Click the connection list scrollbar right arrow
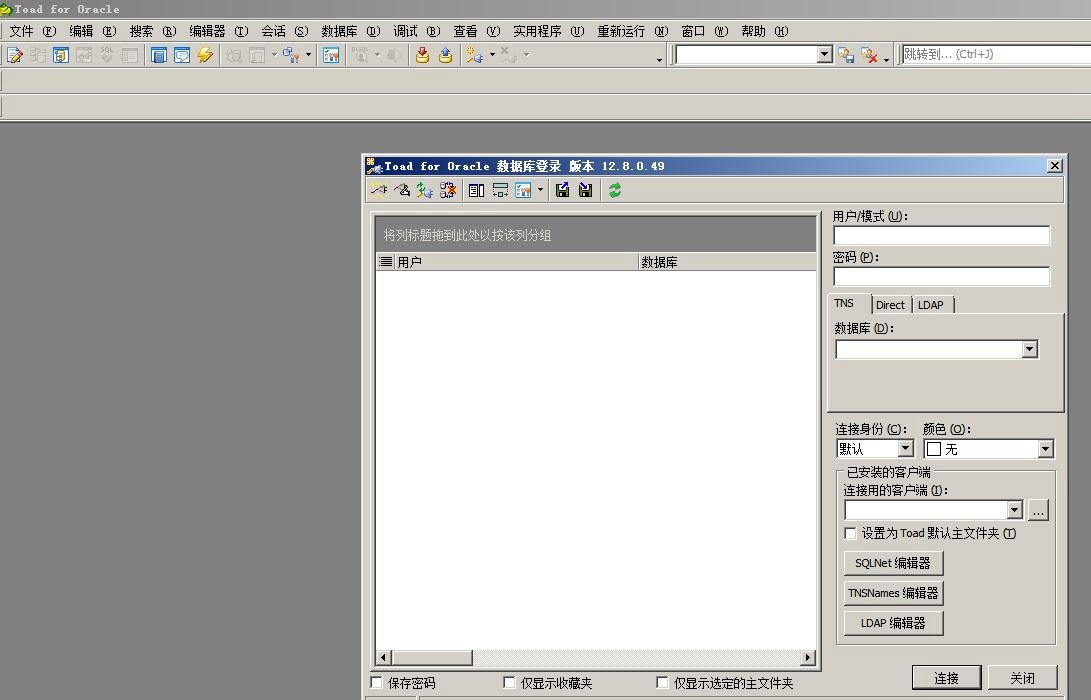Image resolution: width=1091 pixels, height=700 pixels. (807, 657)
